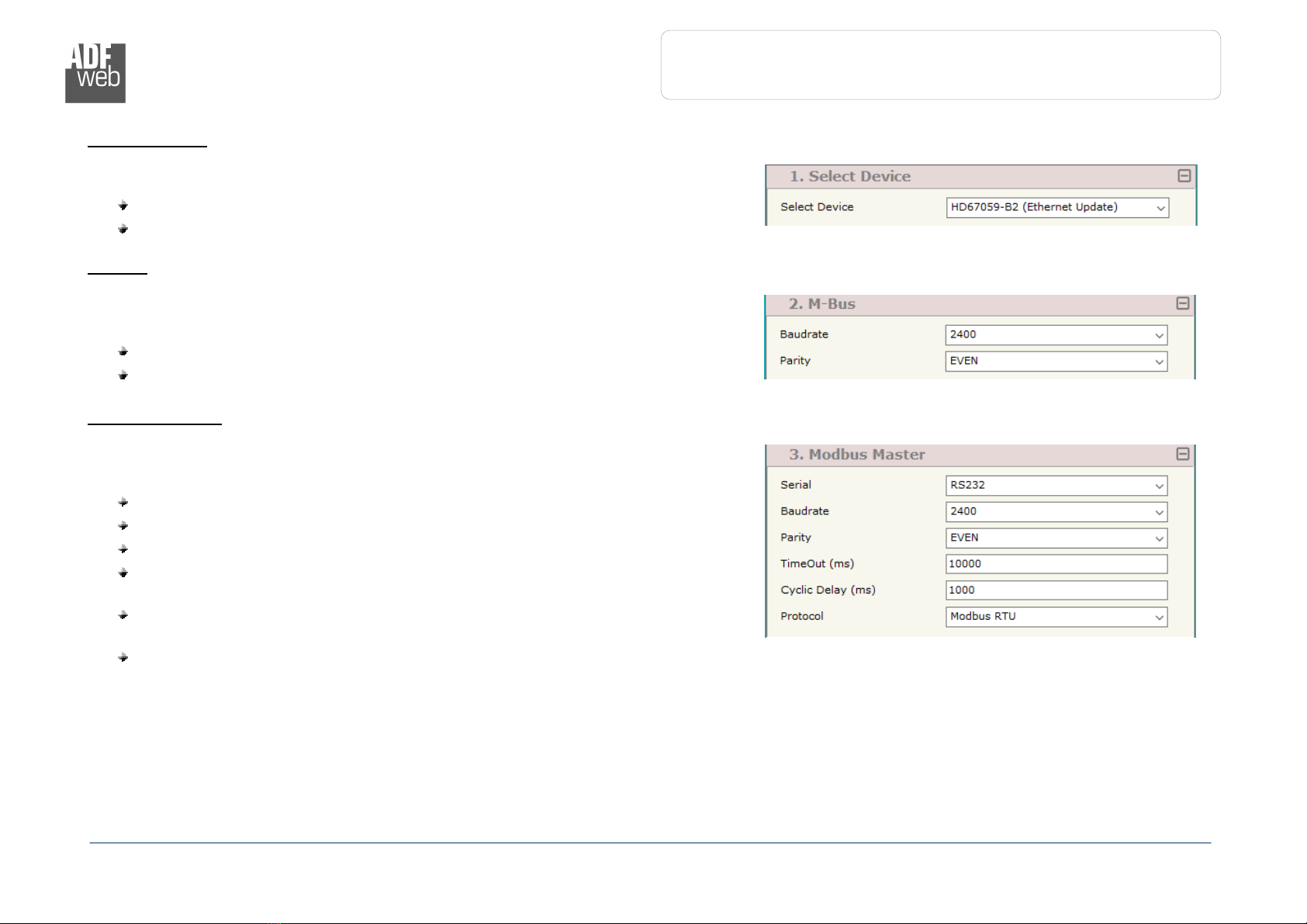Open the Modbus Master Serial dropdown
This screenshot has height=924, width=1307.
pyautogui.click(x=1056, y=485)
